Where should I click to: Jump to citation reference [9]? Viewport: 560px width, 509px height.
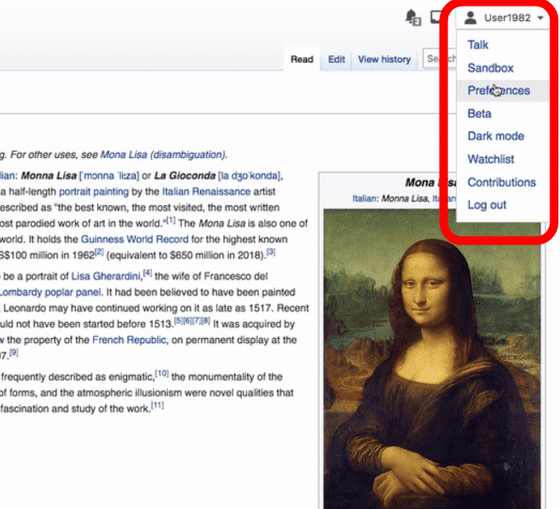[14, 353]
